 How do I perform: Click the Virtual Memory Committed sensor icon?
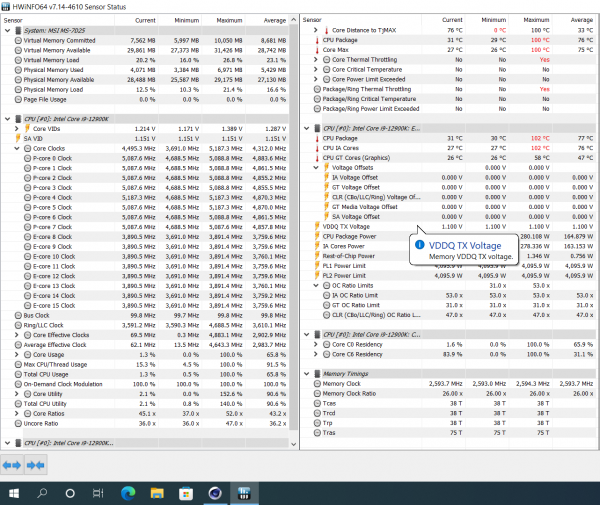pyautogui.click(x=18, y=40)
